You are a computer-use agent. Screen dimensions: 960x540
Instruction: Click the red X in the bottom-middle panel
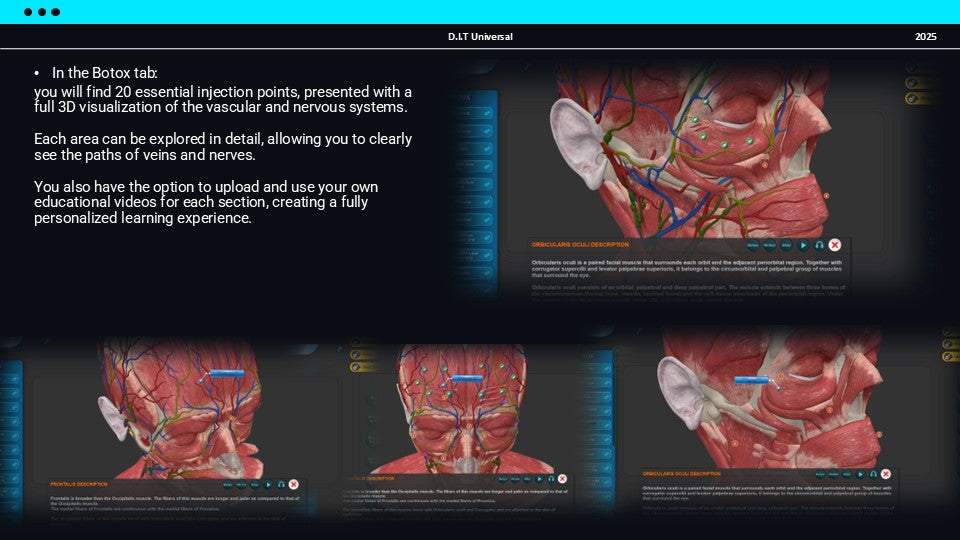pos(563,479)
